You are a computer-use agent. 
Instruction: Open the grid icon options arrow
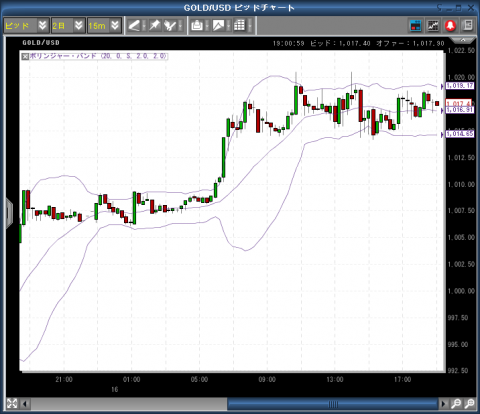250,26
